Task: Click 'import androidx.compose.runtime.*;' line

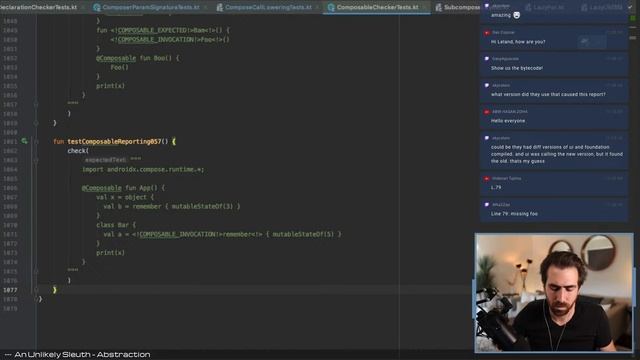Action: tap(143, 169)
